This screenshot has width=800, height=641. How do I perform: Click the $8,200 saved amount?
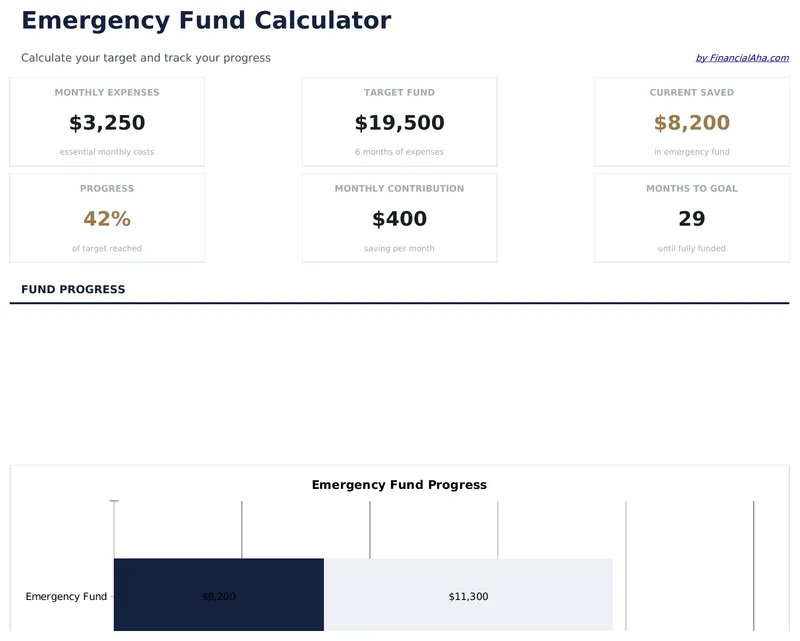[x=691, y=122]
